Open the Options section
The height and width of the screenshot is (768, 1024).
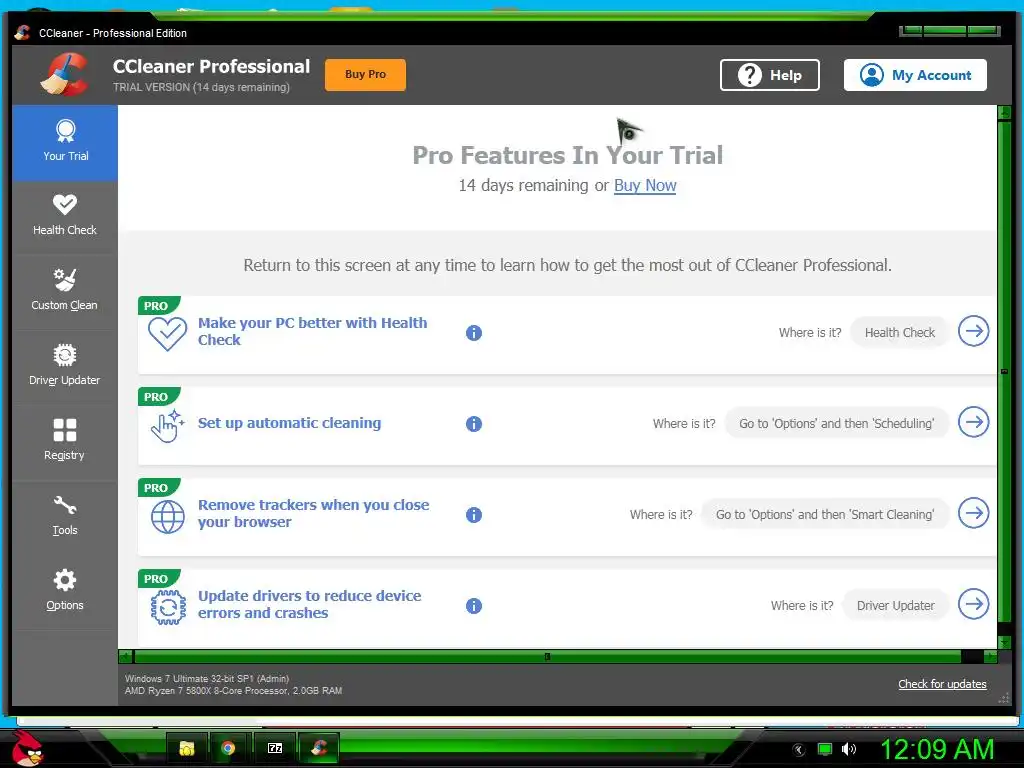(65, 592)
